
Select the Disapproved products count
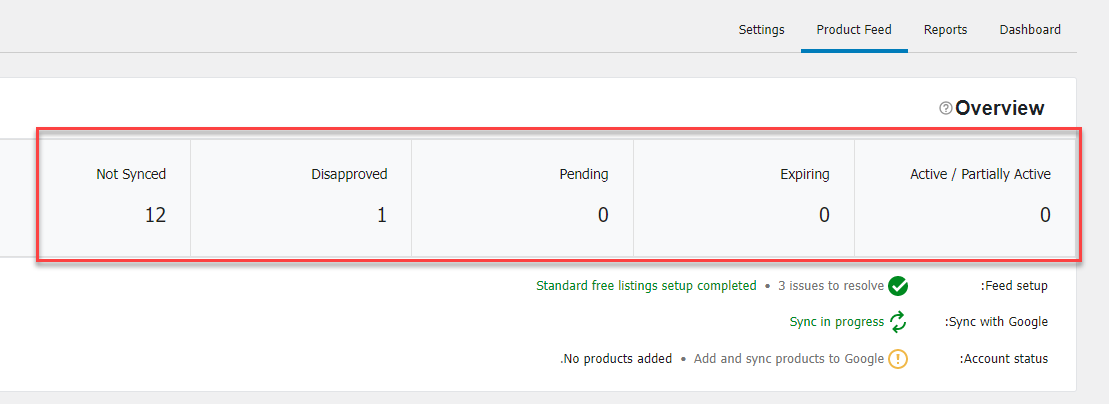pyautogui.click(x=382, y=215)
